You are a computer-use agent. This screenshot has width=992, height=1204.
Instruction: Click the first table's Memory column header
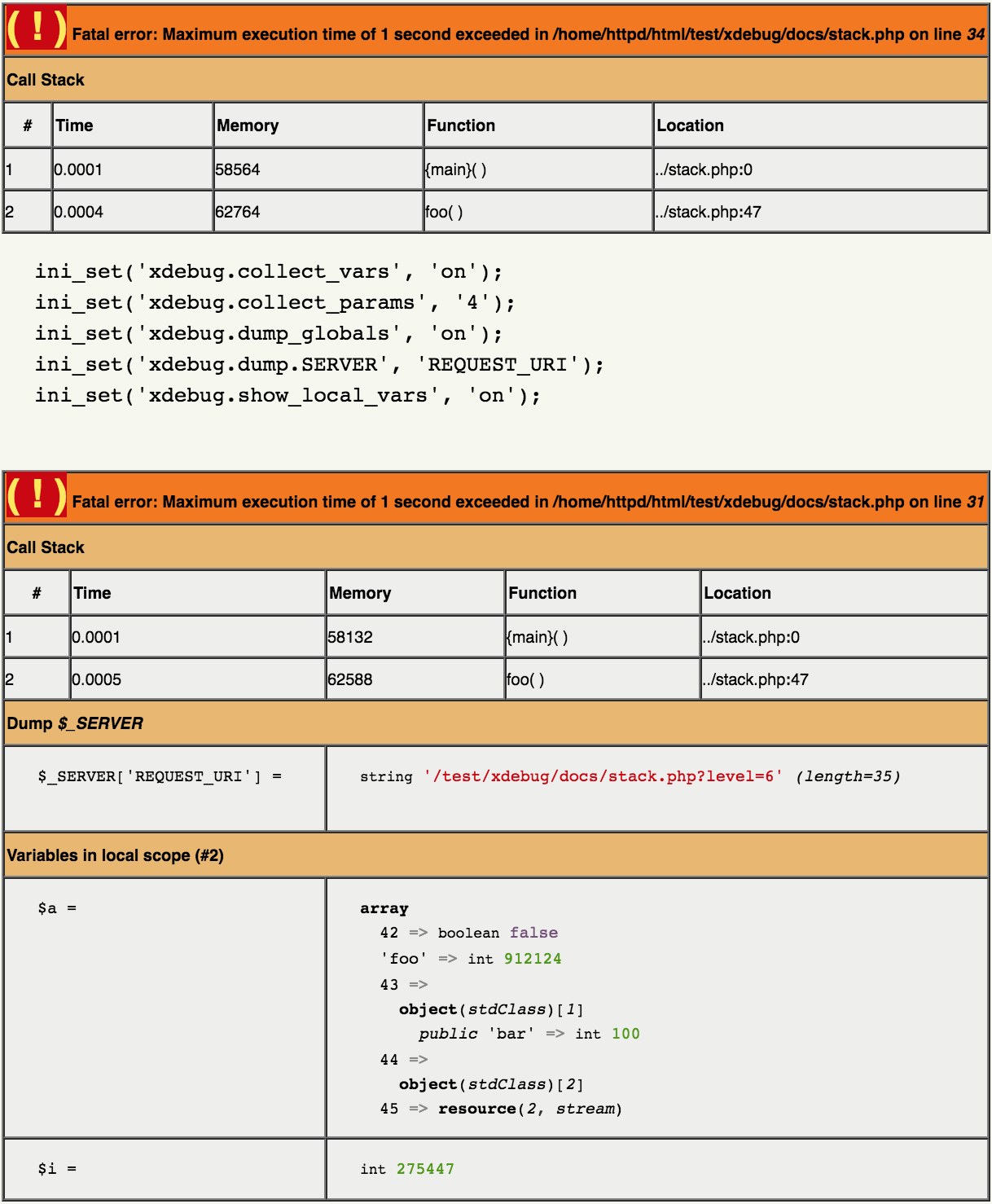tap(318, 125)
